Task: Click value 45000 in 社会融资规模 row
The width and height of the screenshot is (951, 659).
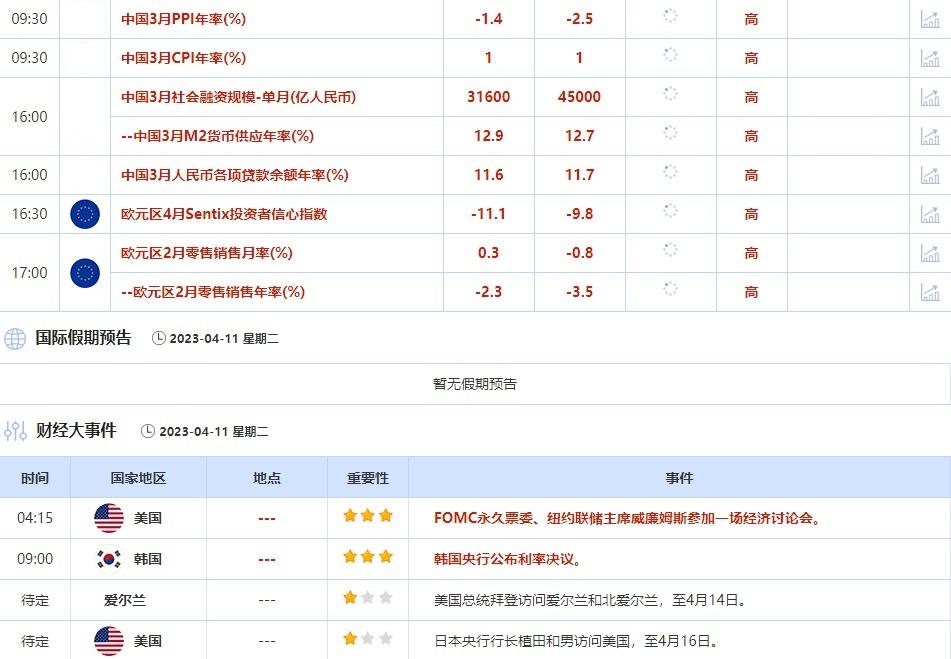Action: pos(579,97)
